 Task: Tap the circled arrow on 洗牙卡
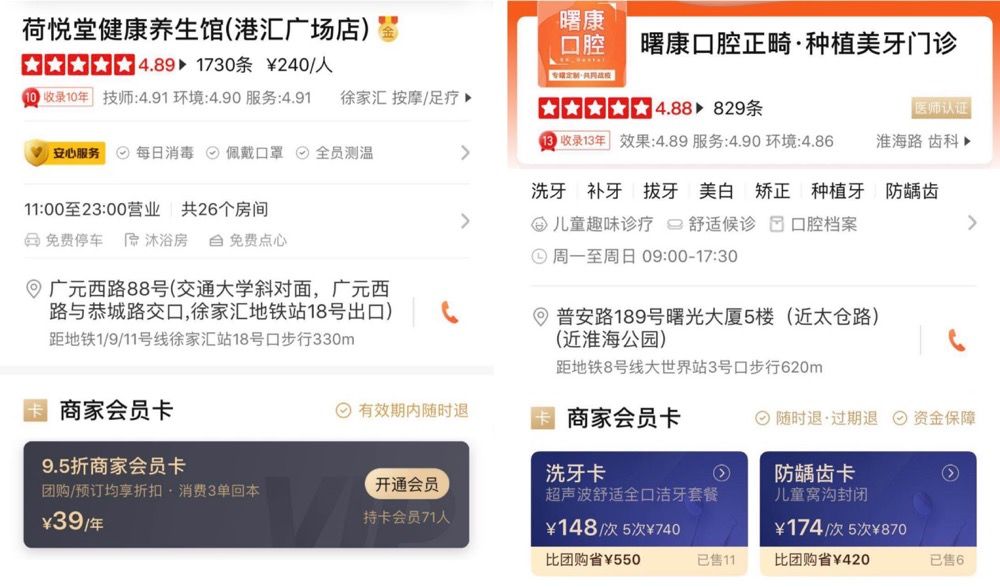coord(721,473)
